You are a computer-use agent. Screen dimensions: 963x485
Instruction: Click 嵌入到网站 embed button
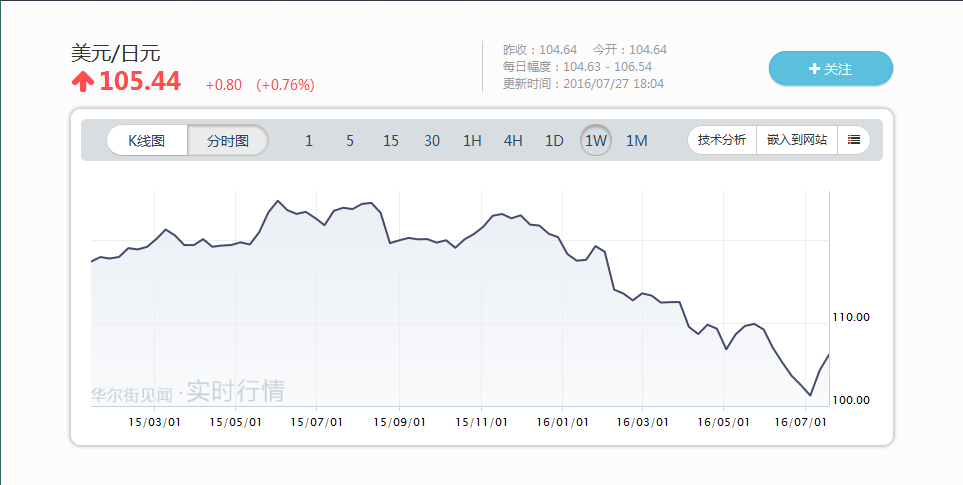point(797,140)
